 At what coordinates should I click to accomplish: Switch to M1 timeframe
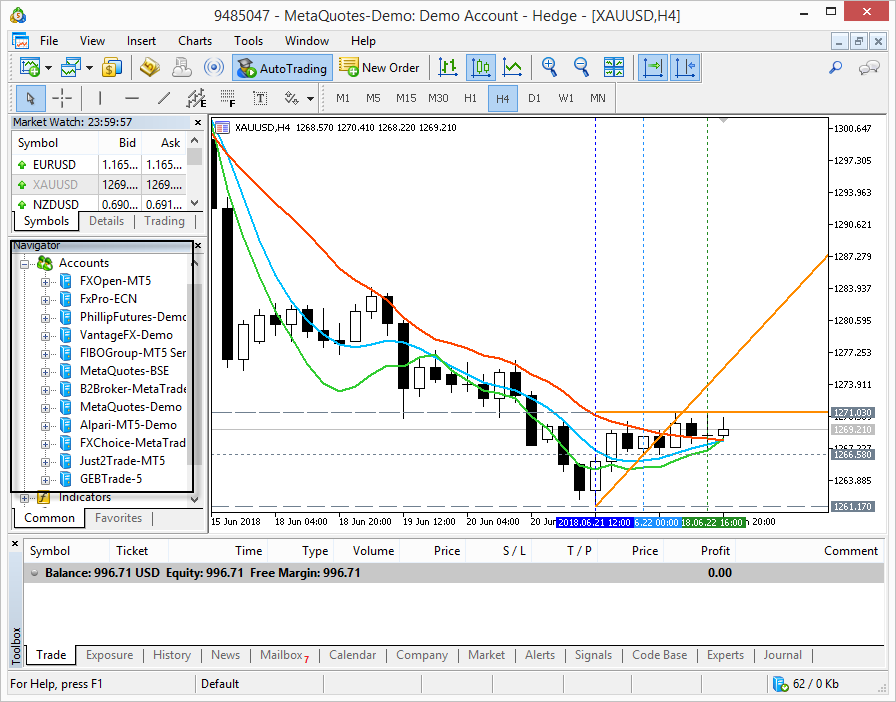click(x=343, y=98)
